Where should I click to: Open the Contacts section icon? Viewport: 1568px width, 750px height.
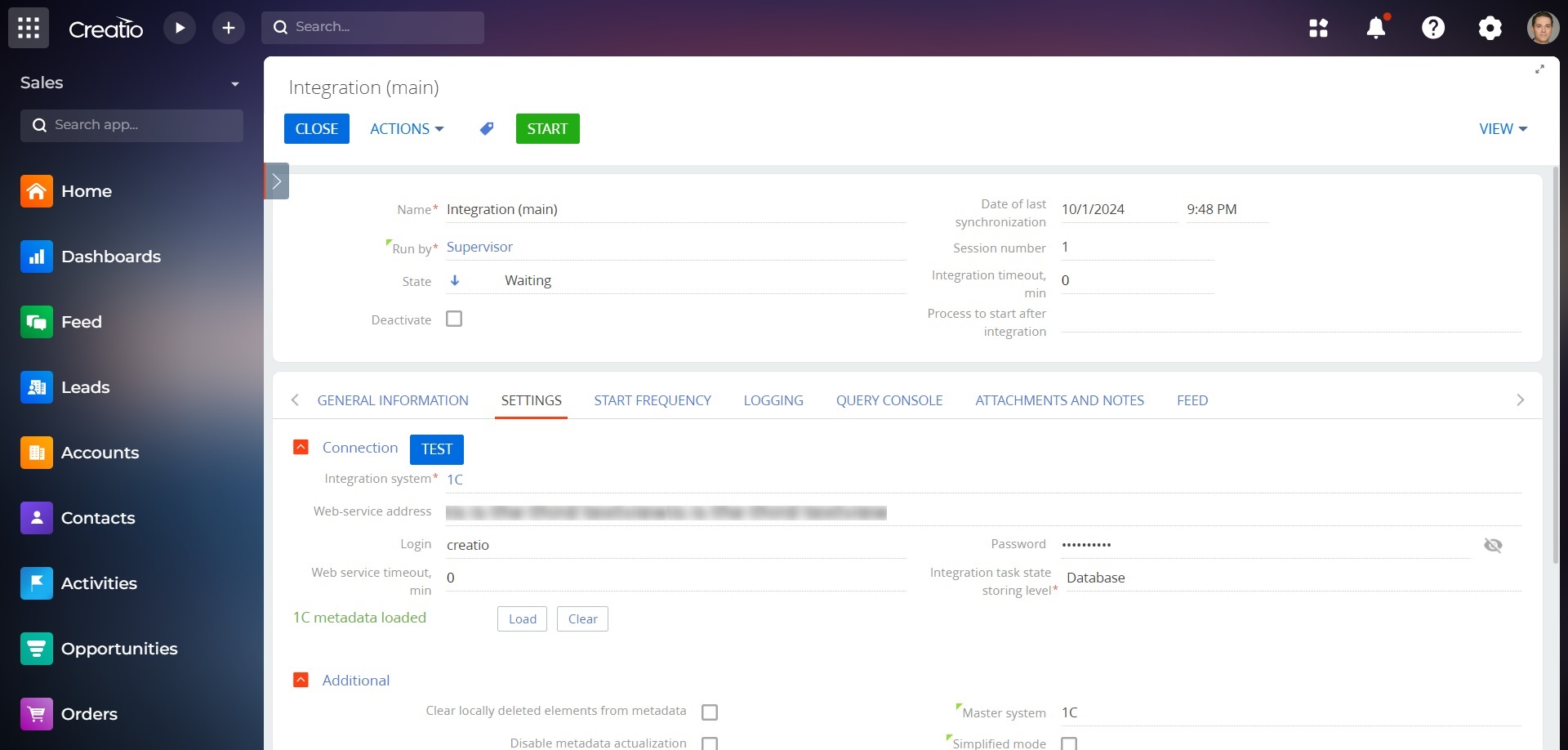tap(37, 518)
